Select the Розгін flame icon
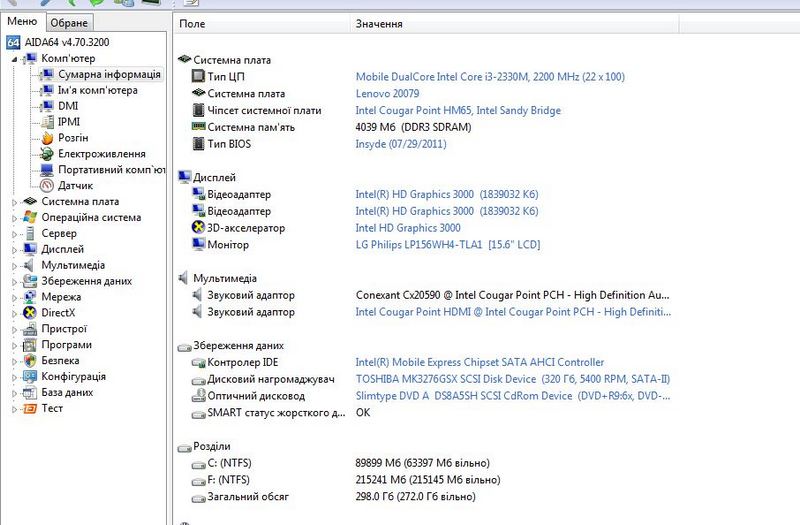Image resolution: width=800 pixels, height=525 pixels. point(47,138)
